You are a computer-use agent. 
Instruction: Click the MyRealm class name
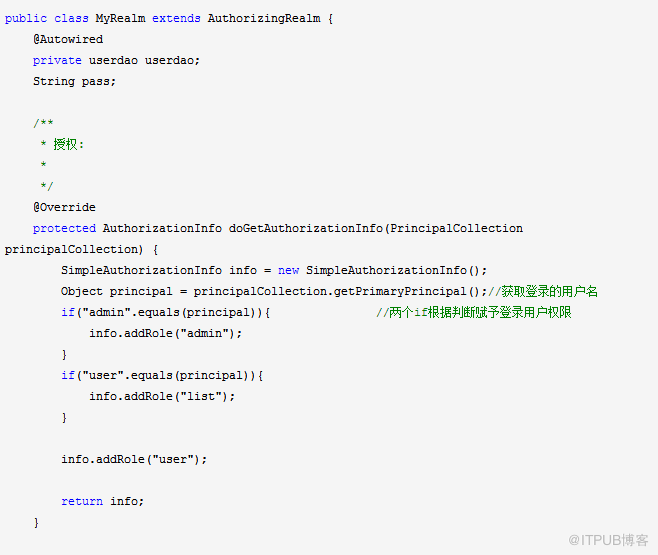pos(121,18)
